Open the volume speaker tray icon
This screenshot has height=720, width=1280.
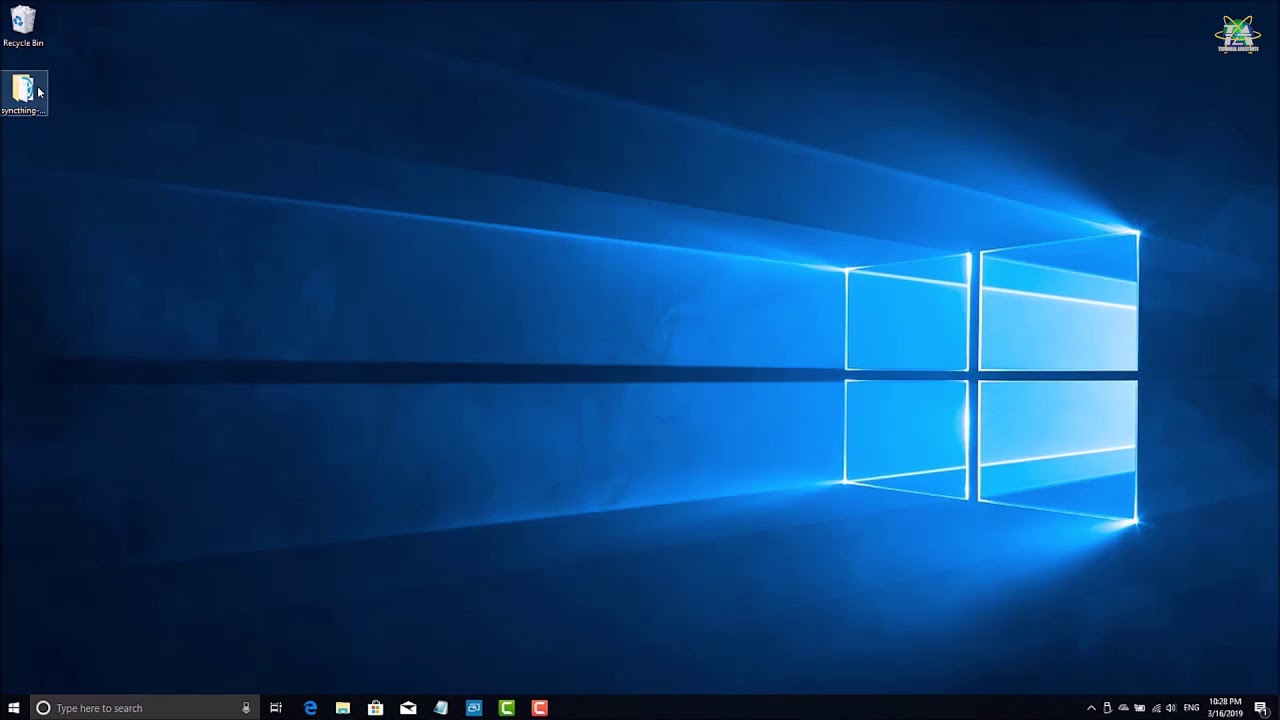click(1171, 708)
